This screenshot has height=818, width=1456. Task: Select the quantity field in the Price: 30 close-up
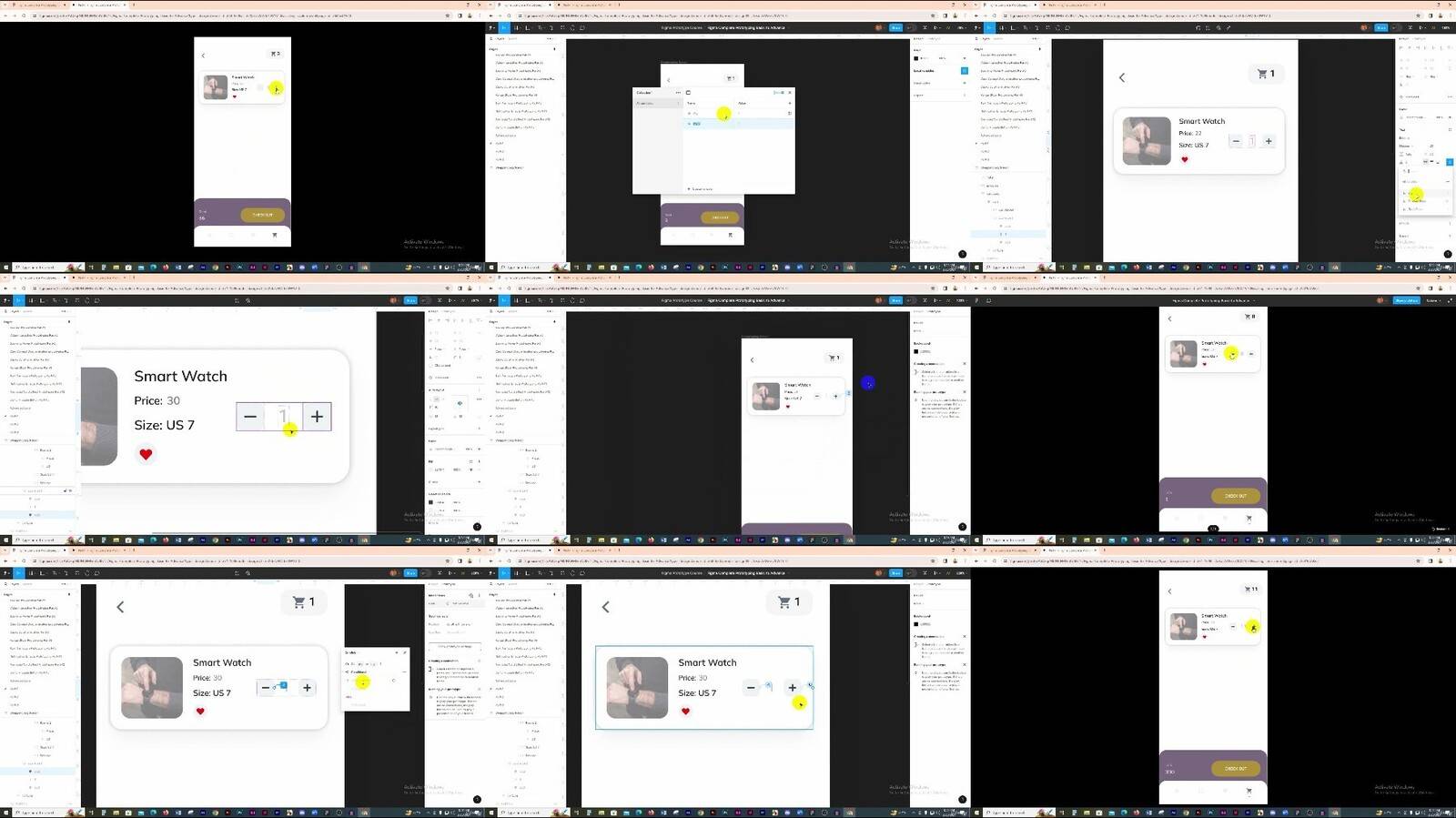tap(283, 417)
